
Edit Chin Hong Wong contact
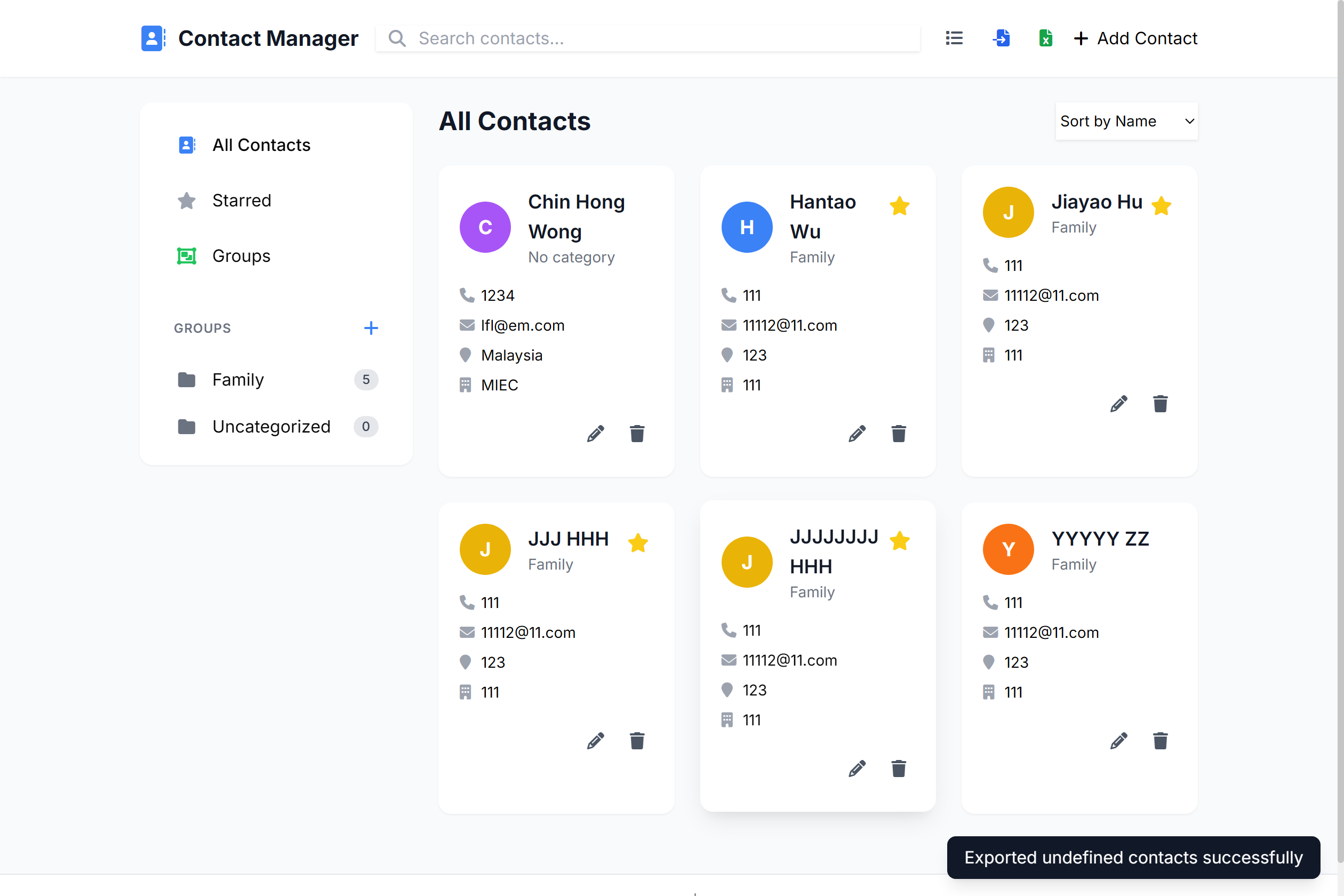click(595, 434)
